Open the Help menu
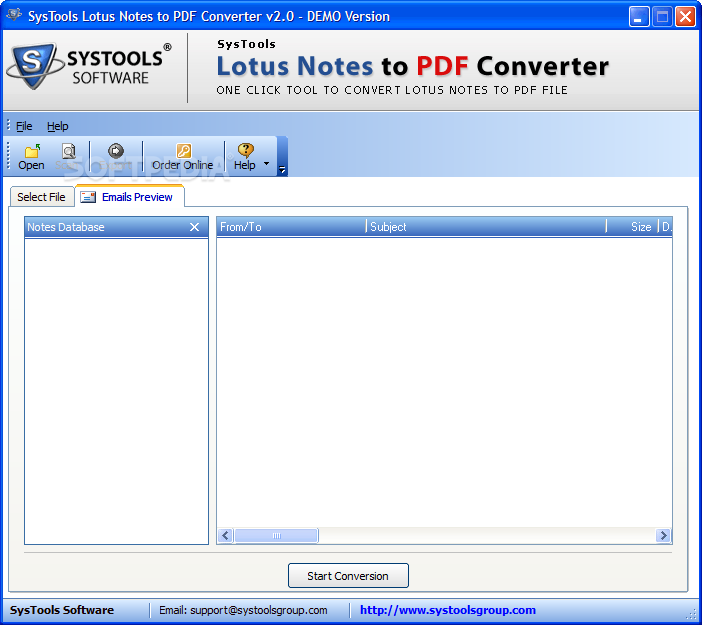702x625 pixels. click(x=58, y=126)
